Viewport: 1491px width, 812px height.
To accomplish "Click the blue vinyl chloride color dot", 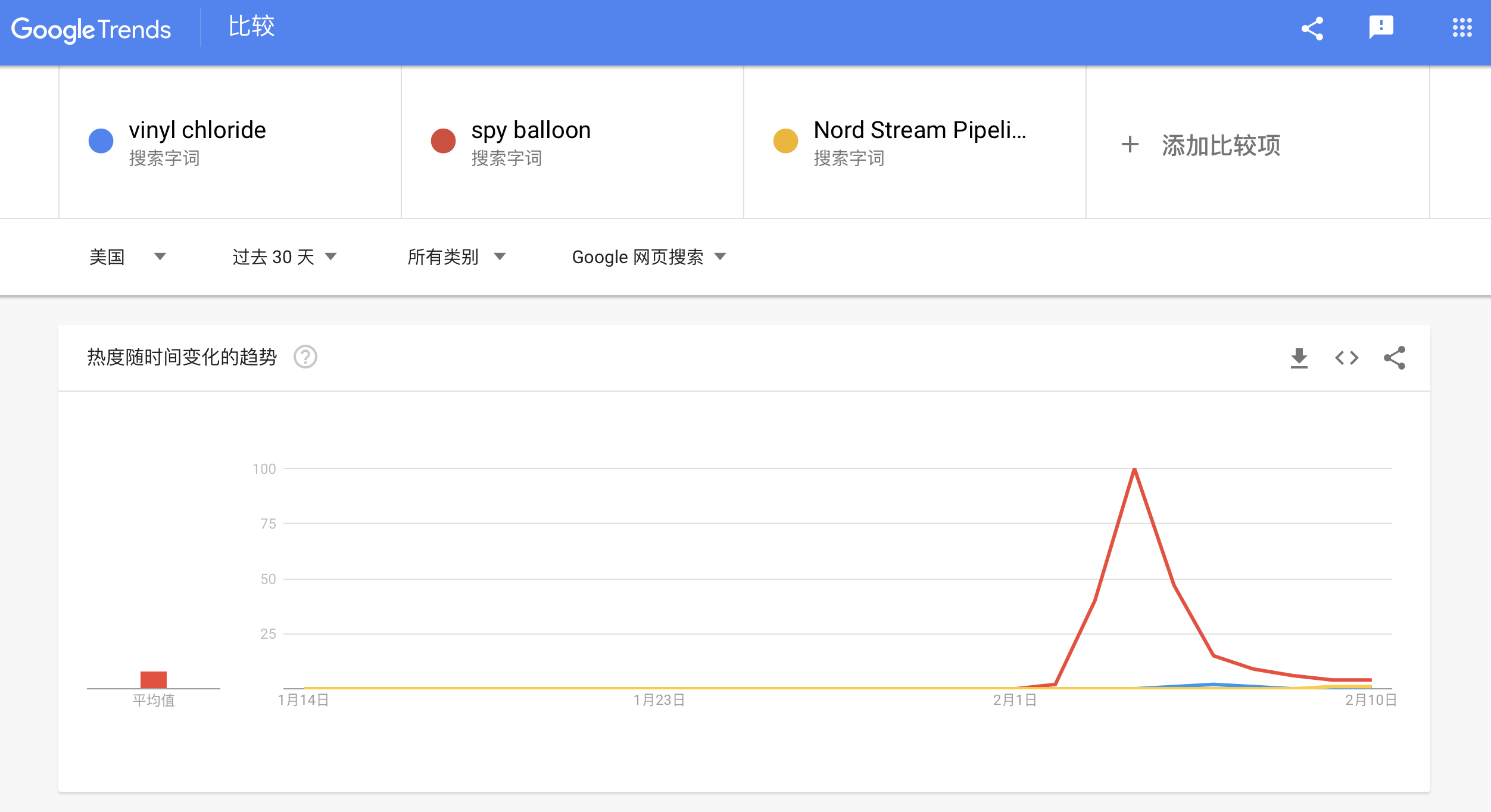I will coord(101,141).
